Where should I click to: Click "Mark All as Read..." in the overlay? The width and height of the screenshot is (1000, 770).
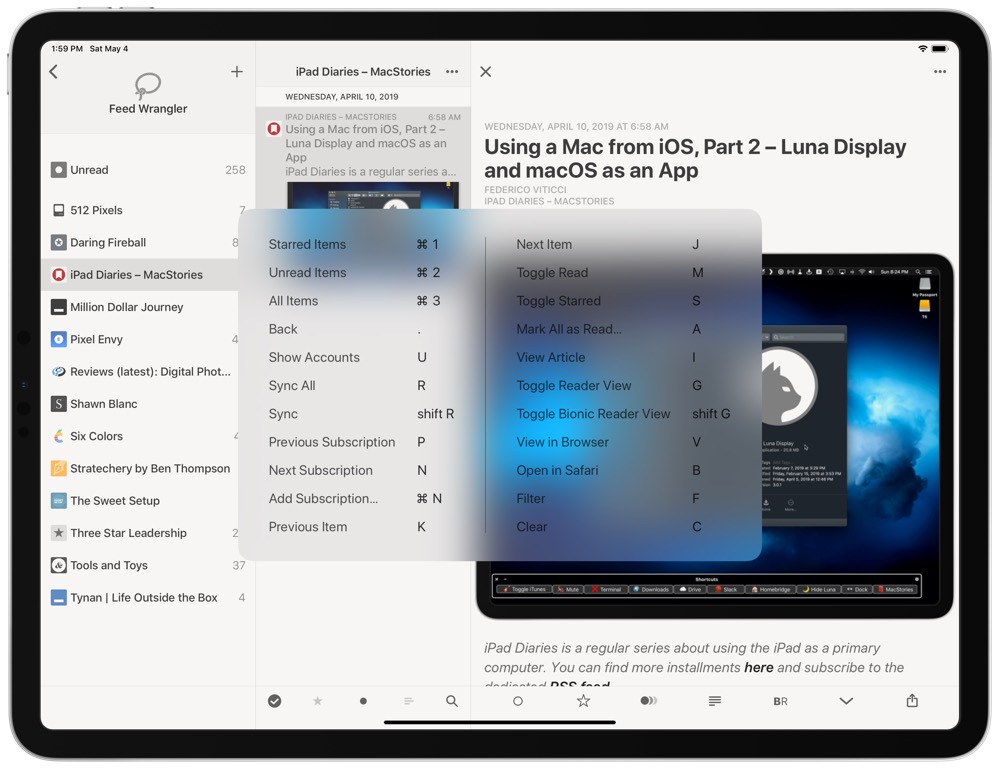point(569,329)
